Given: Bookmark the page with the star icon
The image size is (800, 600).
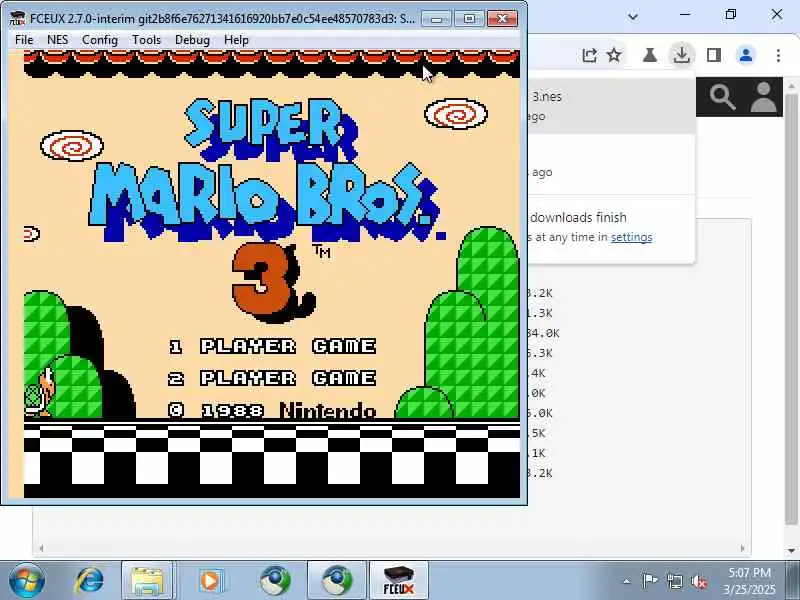Looking at the screenshot, I should 614,55.
